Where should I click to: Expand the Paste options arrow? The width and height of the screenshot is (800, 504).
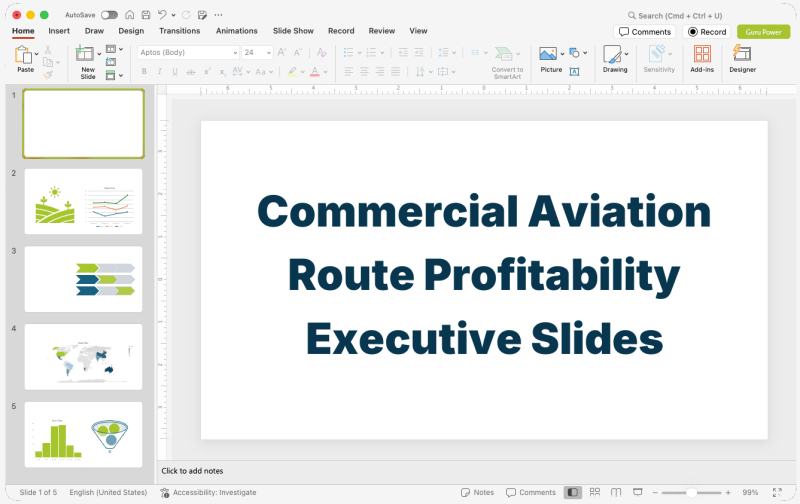(x=36, y=54)
